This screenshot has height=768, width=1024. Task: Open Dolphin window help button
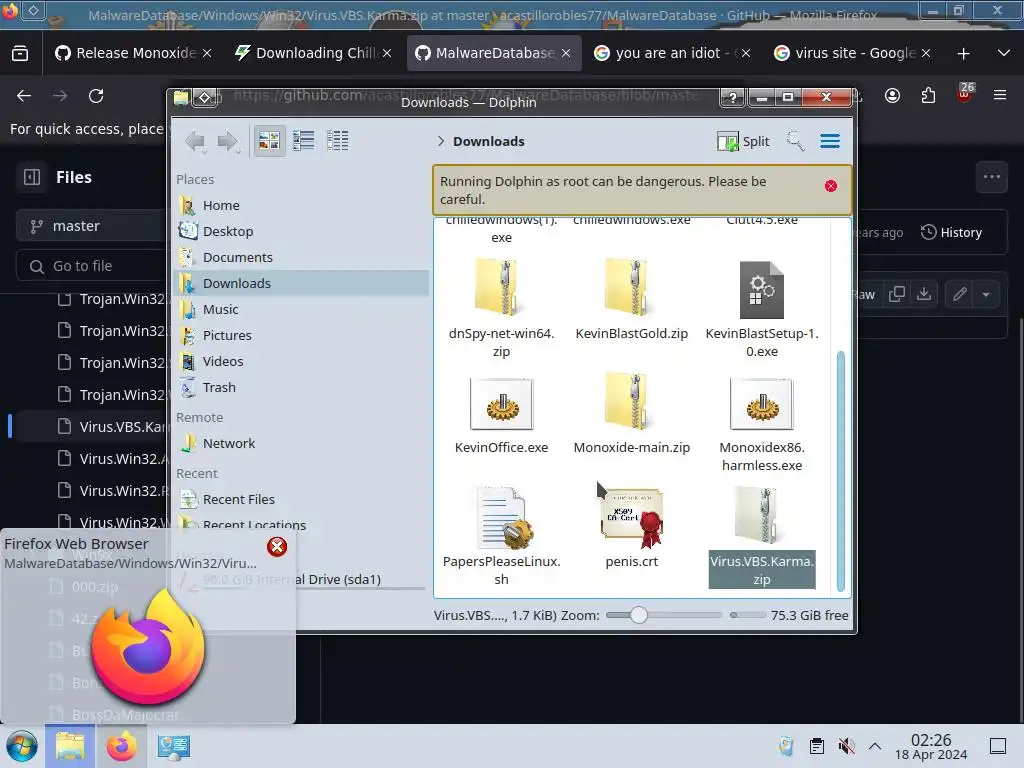point(733,97)
